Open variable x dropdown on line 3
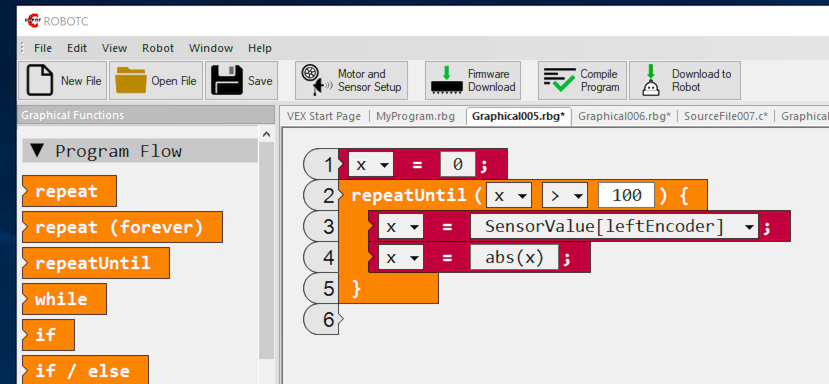This screenshot has width=829, height=384. (x=401, y=227)
